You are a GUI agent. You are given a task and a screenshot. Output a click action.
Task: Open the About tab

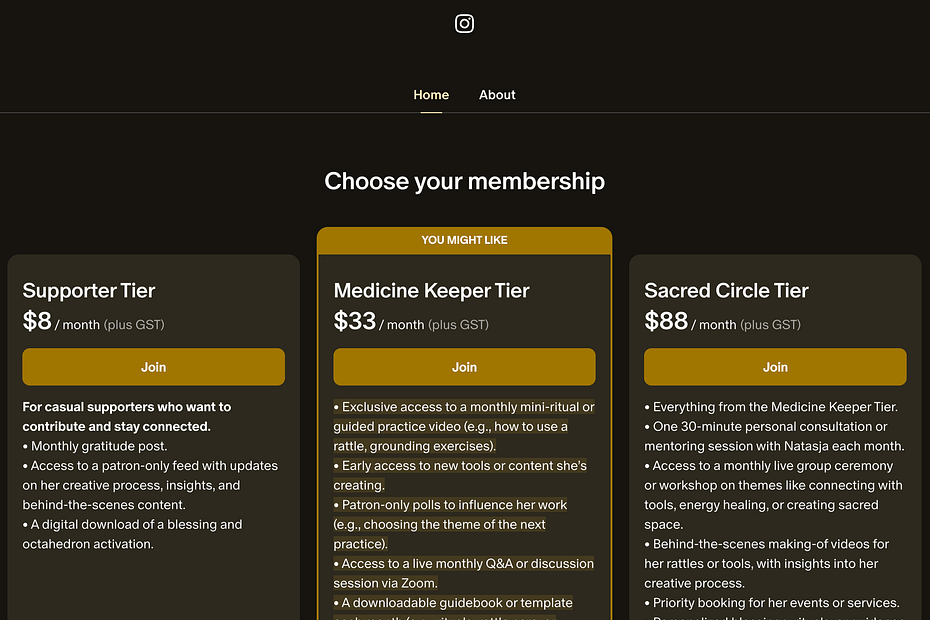(497, 95)
